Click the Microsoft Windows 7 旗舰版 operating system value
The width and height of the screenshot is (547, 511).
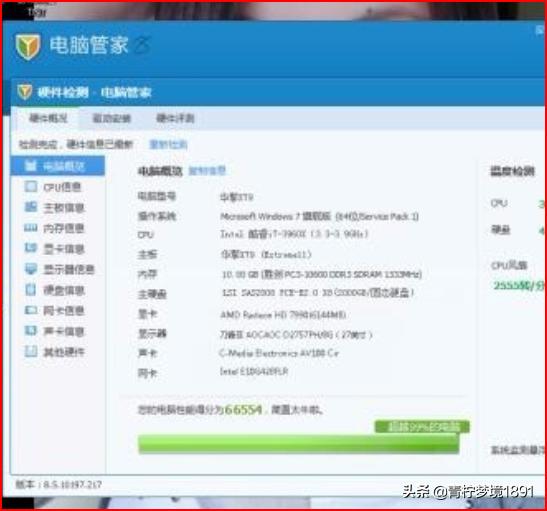click(319, 217)
